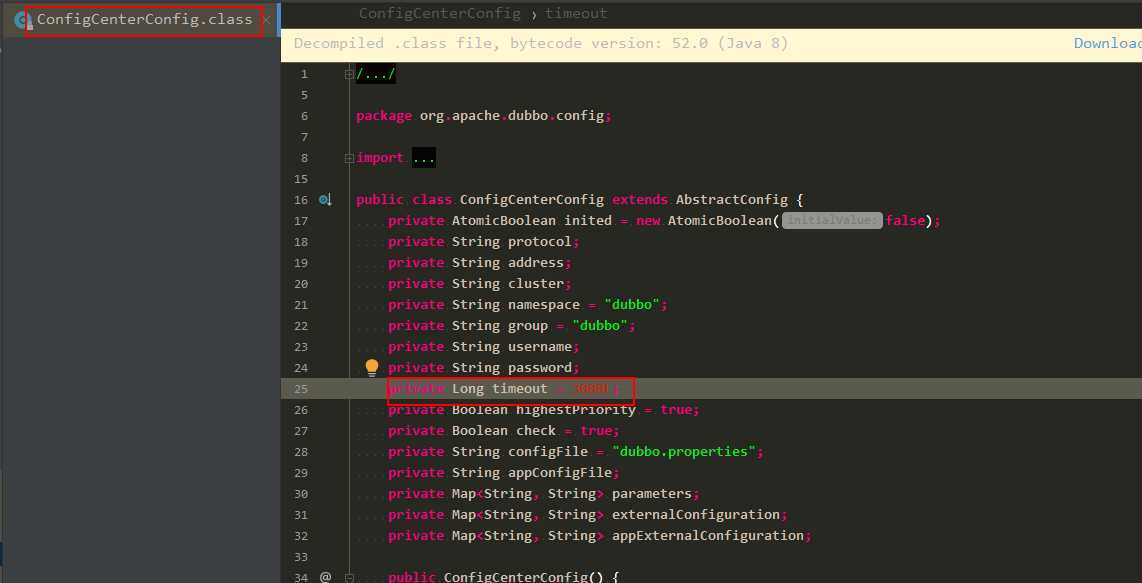Click the class file icon in tab
This screenshot has height=583, width=1142.
click(x=23, y=20)
